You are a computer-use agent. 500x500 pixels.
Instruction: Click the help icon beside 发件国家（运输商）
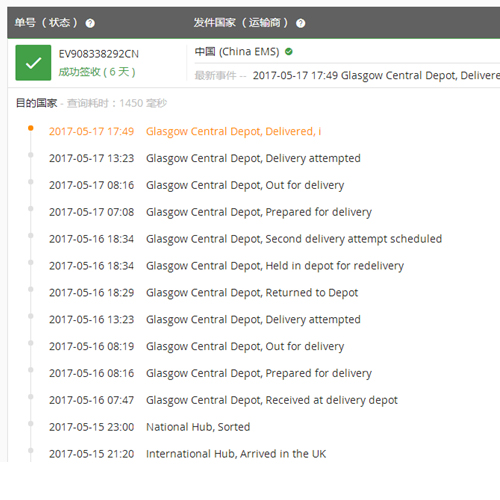pos(300,23)
